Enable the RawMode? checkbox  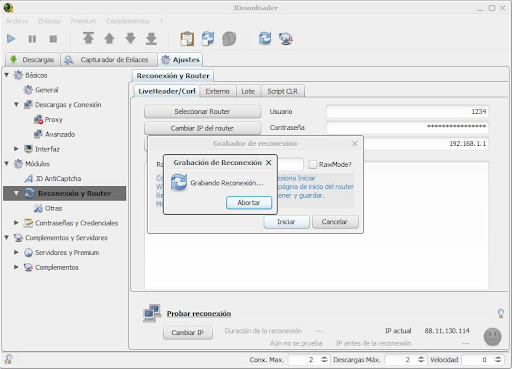313,164
